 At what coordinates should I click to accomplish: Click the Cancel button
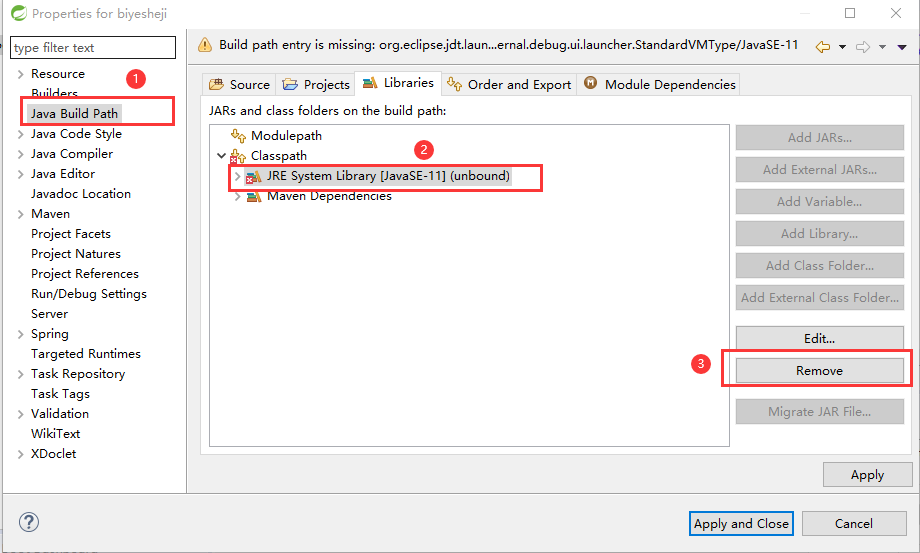(854, 524)
